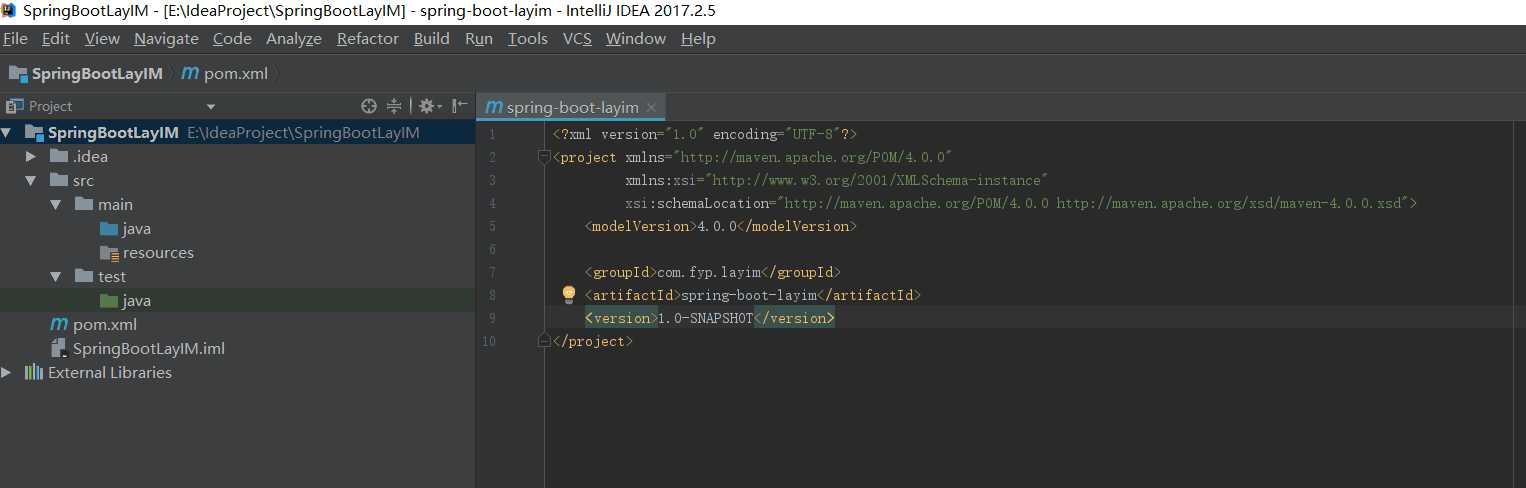
Task: Click the test folder icon
Action: pyautogui.click(x=84, y=276)
